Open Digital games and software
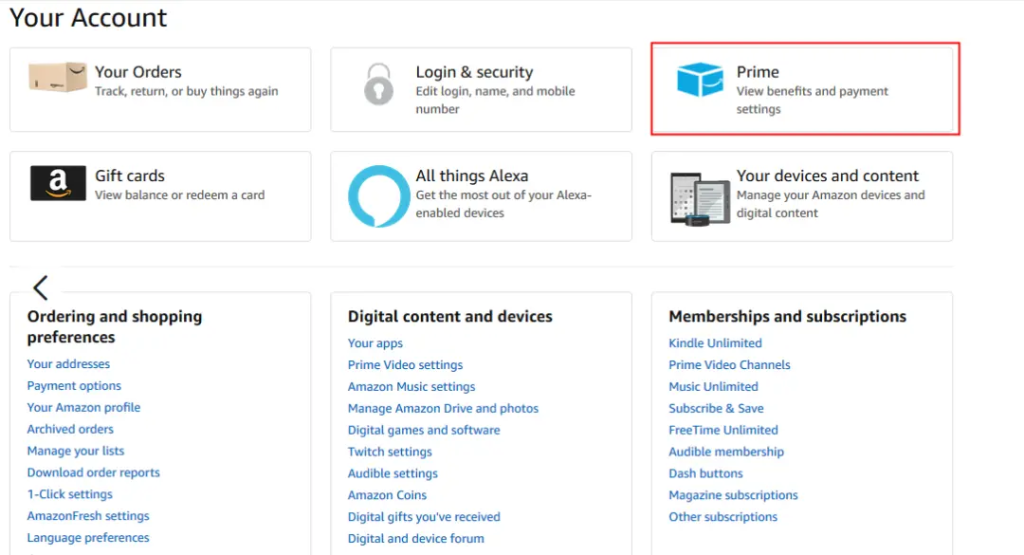1024x555 pixels. tap(424, 430)
